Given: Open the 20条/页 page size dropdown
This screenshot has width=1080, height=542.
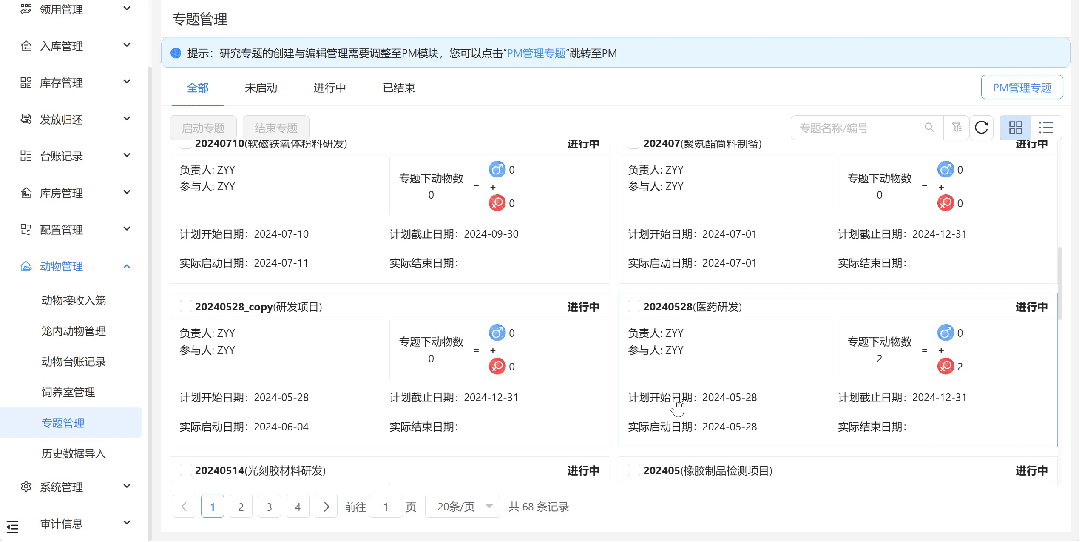Looking at the screenshot, I should click(x=461, y=507).
